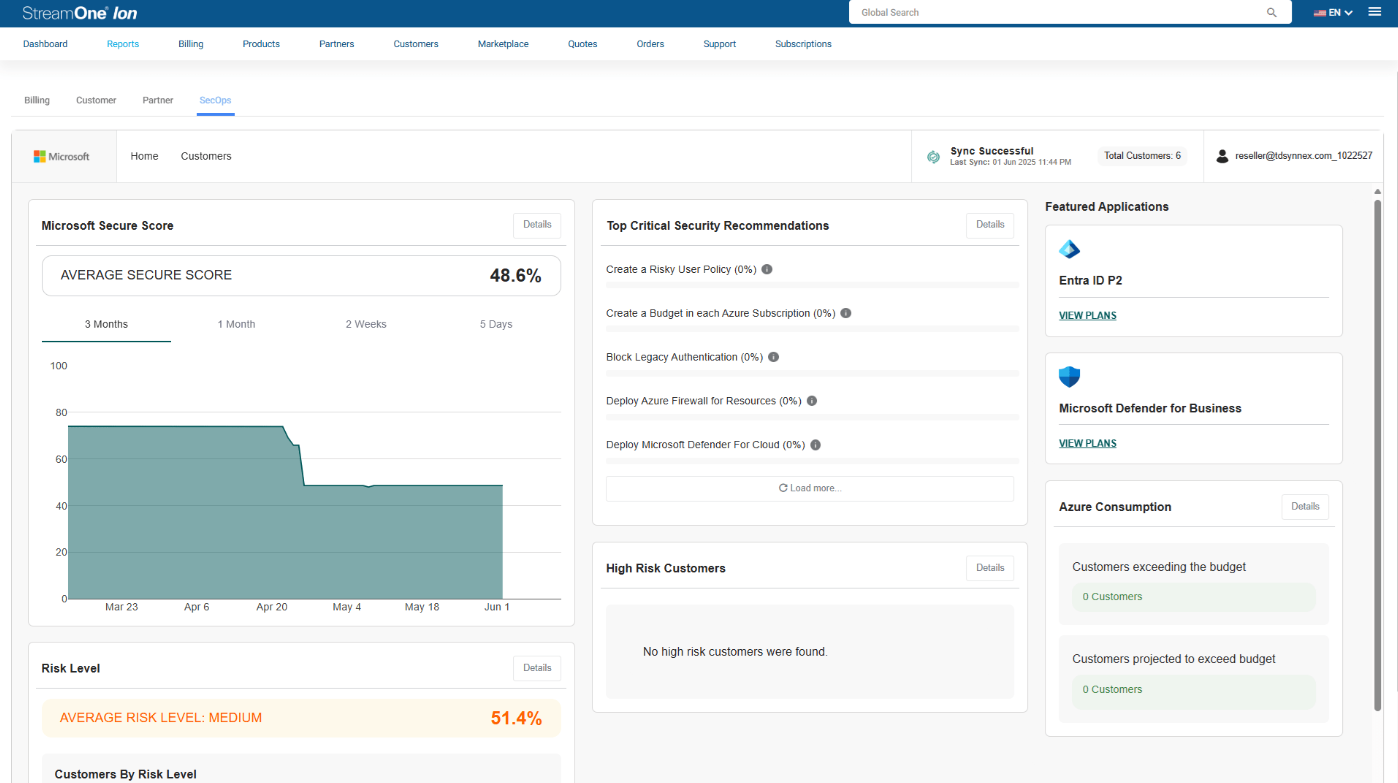Open the Subscriptions menu
1398x783 pixels.
coord(803,44)
